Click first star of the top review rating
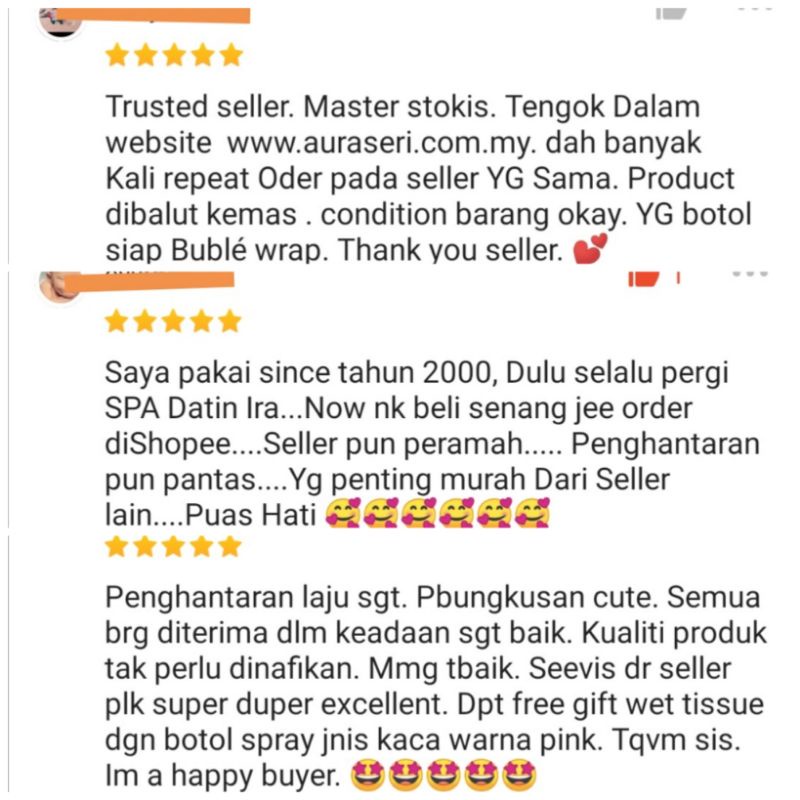The height and width of the screenshot is (800, 800). click(117, 55)
